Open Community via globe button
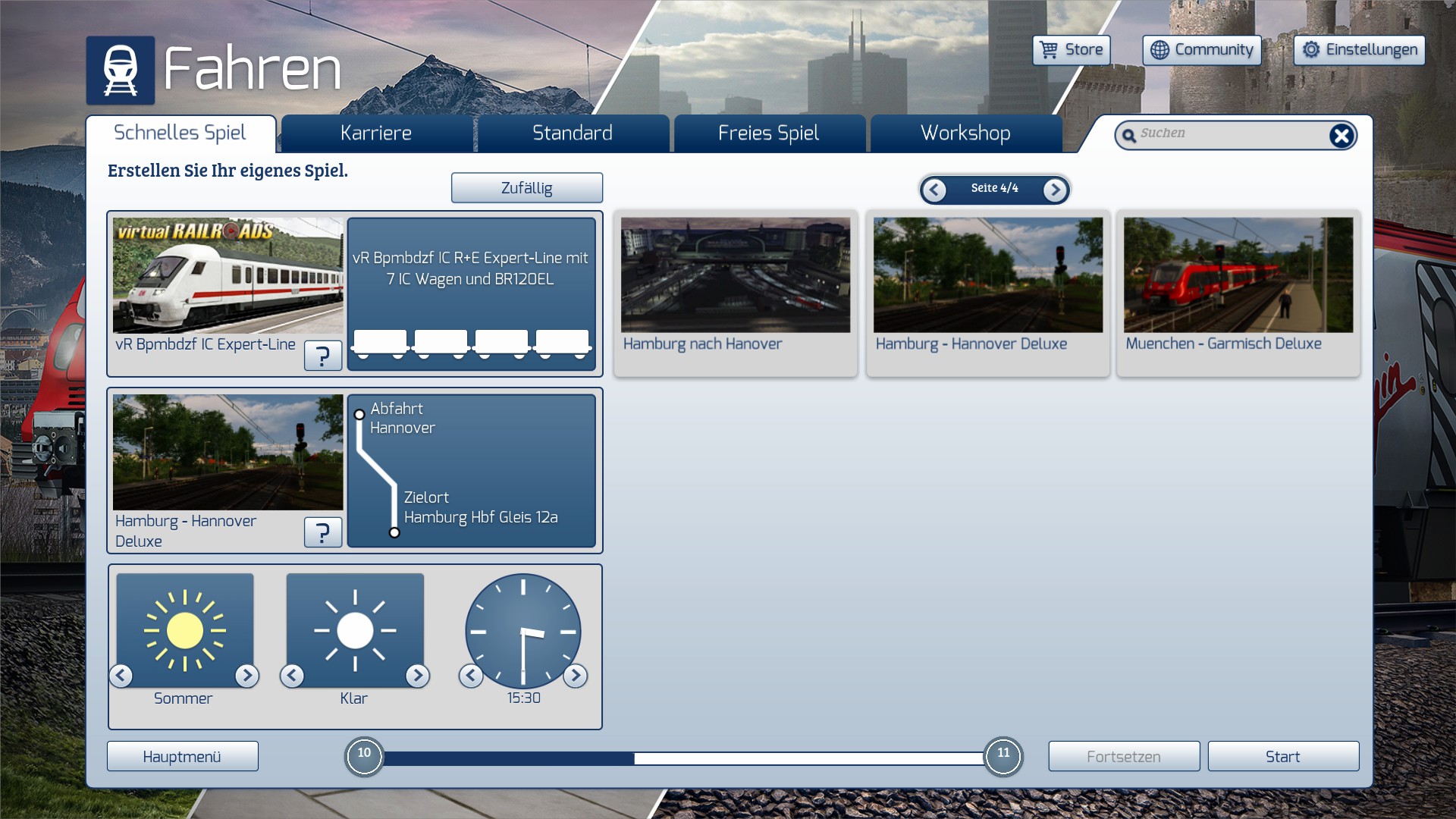Screen dimensions: 1456x819 click(x=1201, y=50)
